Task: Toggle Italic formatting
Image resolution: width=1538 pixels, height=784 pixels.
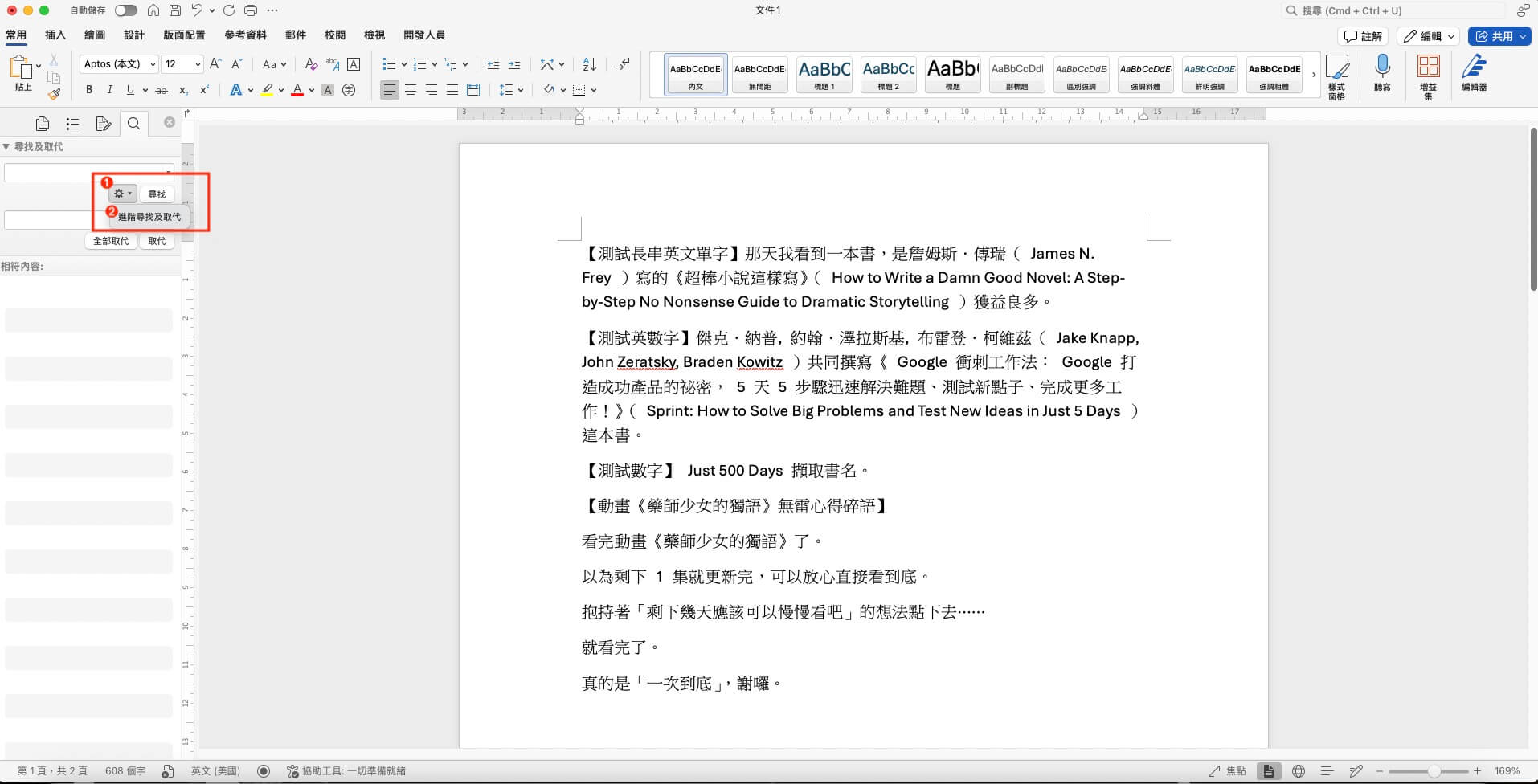Action: [110, 90]
